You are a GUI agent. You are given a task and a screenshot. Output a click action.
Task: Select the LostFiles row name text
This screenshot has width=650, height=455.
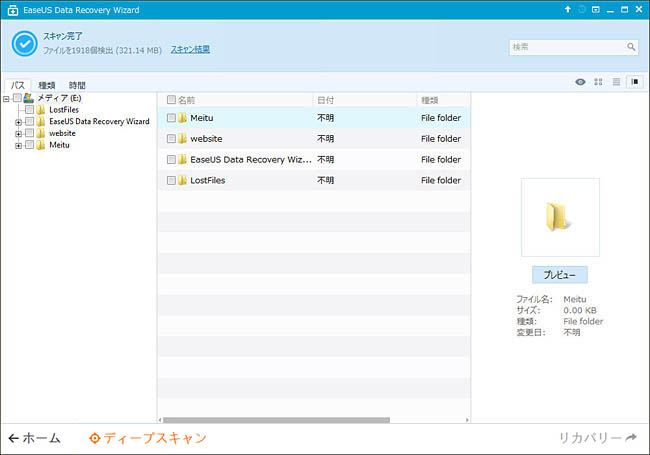coord(208,180)
